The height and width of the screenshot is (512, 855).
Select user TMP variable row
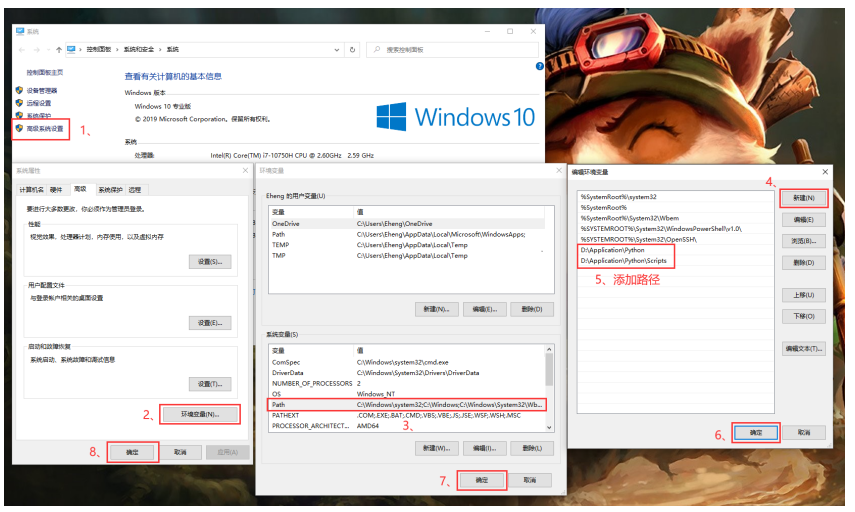407,255
